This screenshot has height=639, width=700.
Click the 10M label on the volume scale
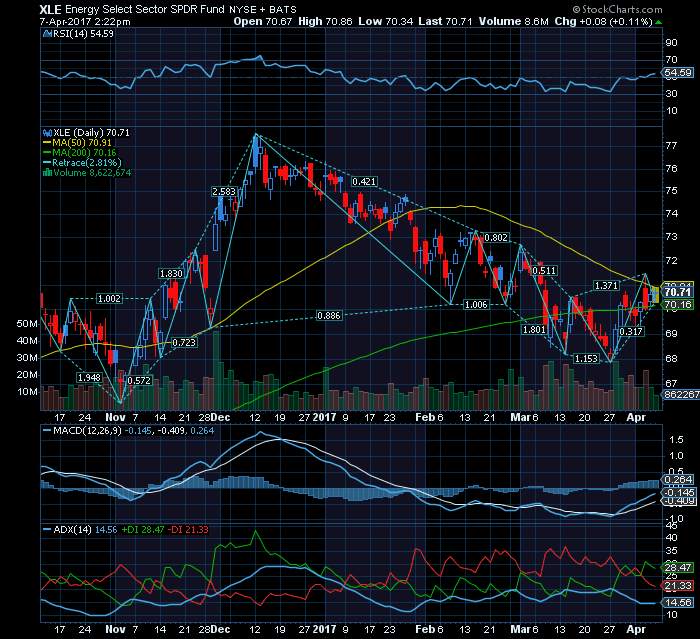[x=27, y=392]
